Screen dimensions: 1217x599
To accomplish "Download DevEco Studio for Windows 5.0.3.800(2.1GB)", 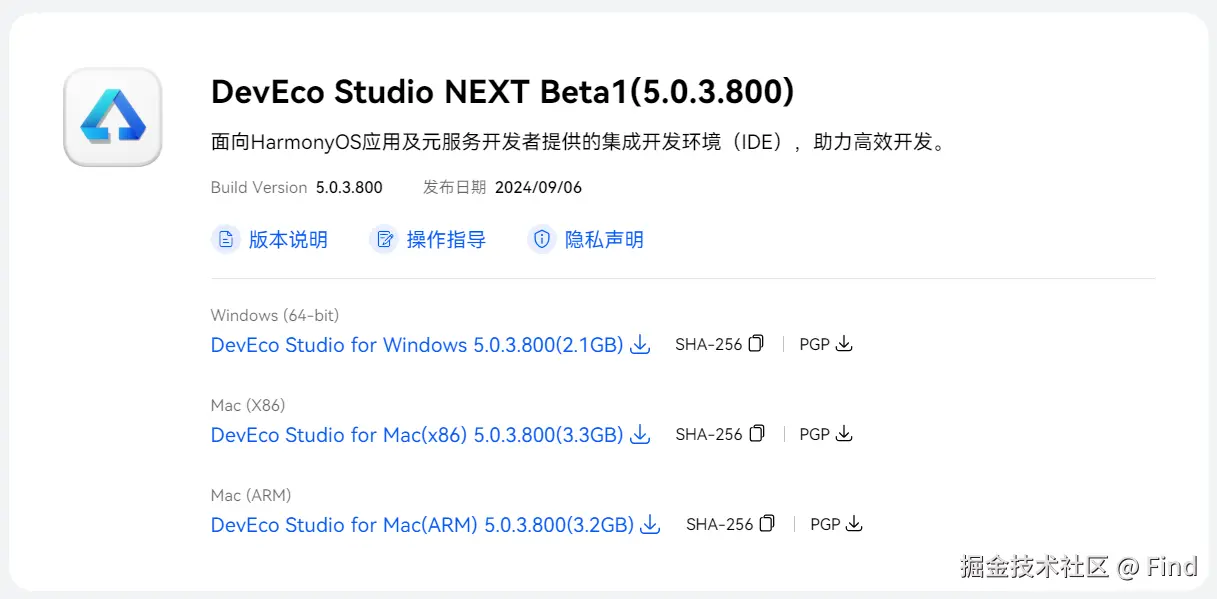I will 417,345.
